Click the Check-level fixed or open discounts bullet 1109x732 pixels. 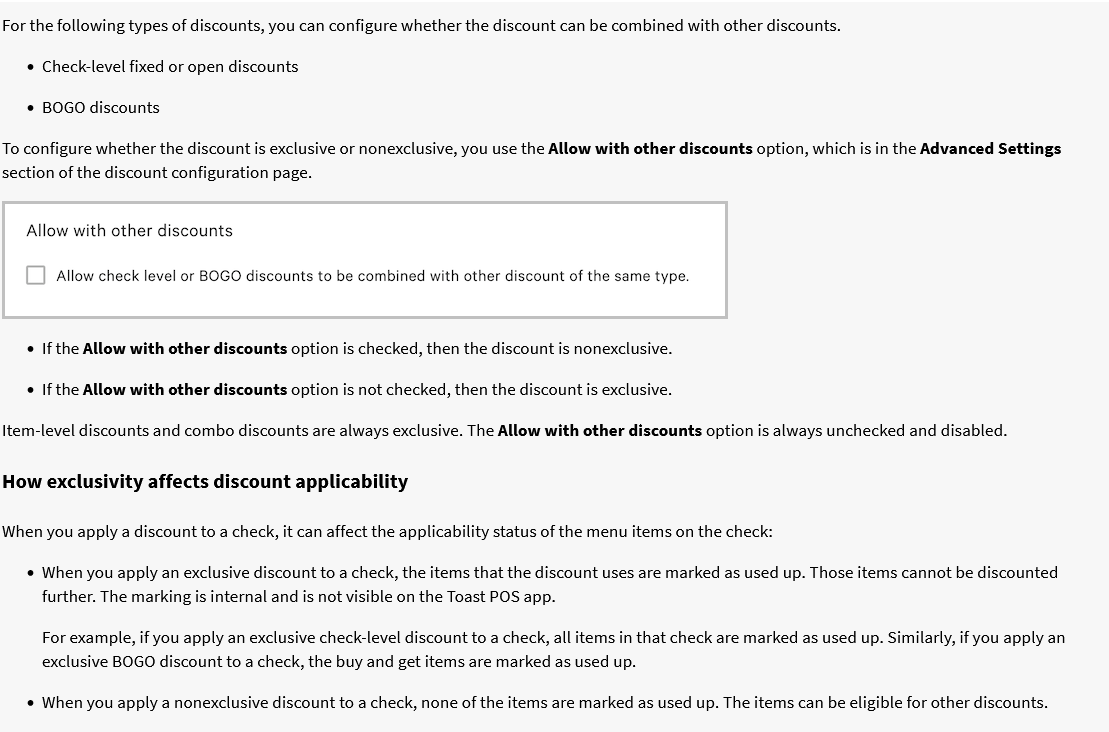pos(169,66)
